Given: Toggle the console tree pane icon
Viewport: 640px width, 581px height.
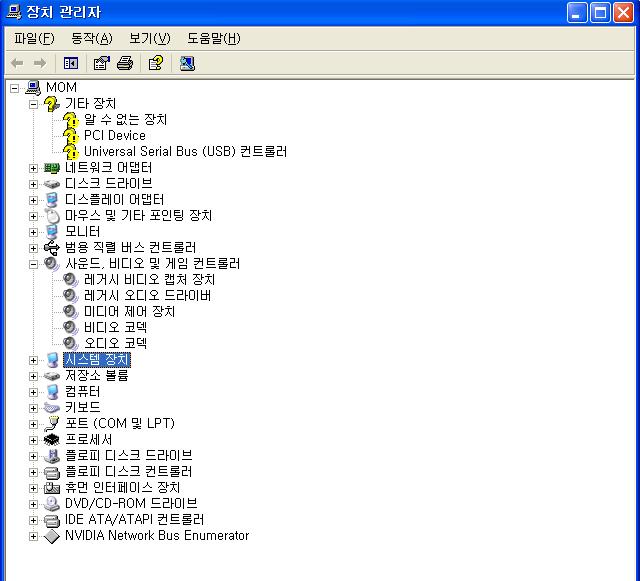Looking at the screenshot, I should pyautogui.click(x=71, y=63).
